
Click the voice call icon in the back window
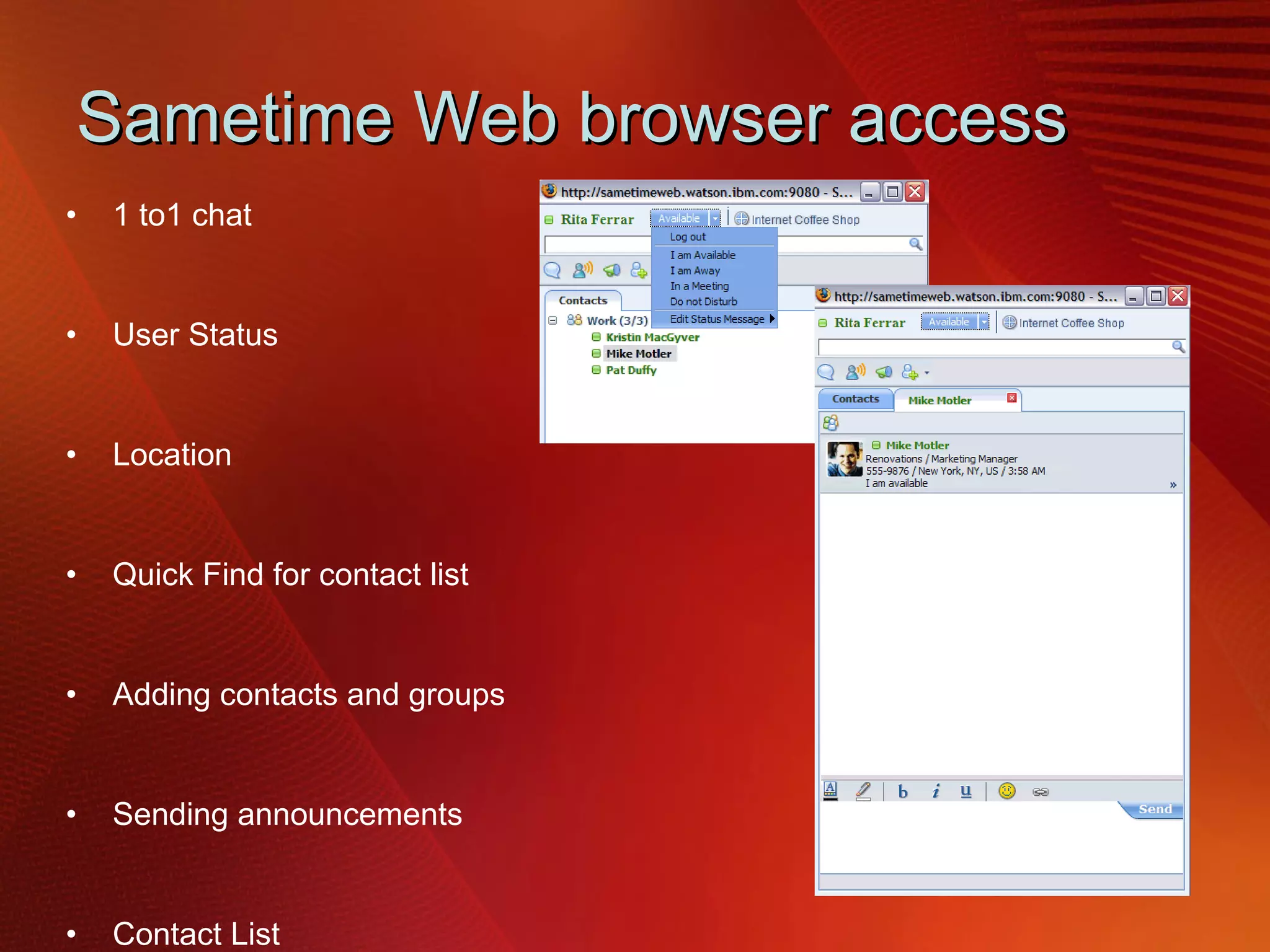pyautogui.click(x=582, y=270)
